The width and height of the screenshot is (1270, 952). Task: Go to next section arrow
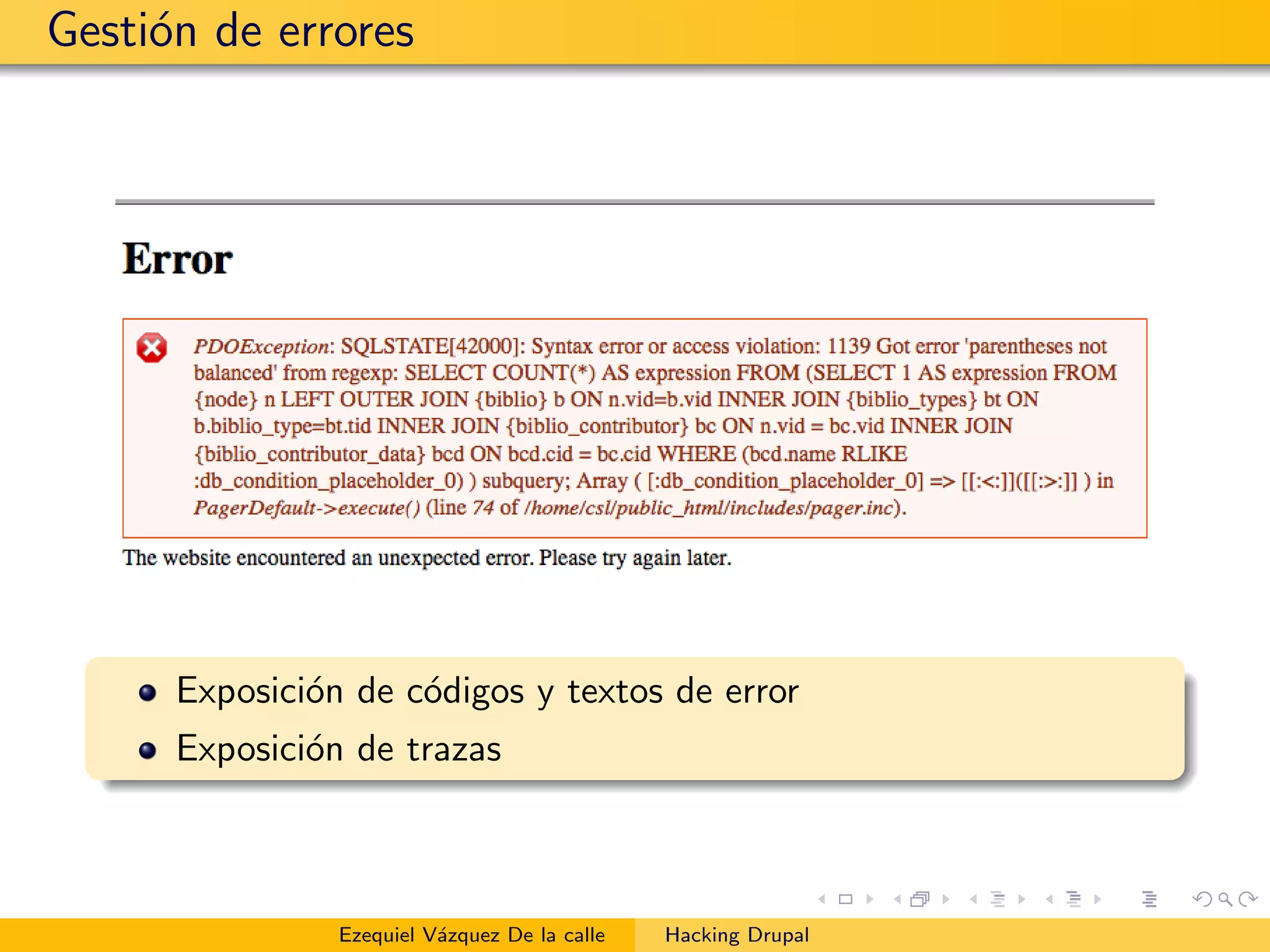coord(1098,899)
